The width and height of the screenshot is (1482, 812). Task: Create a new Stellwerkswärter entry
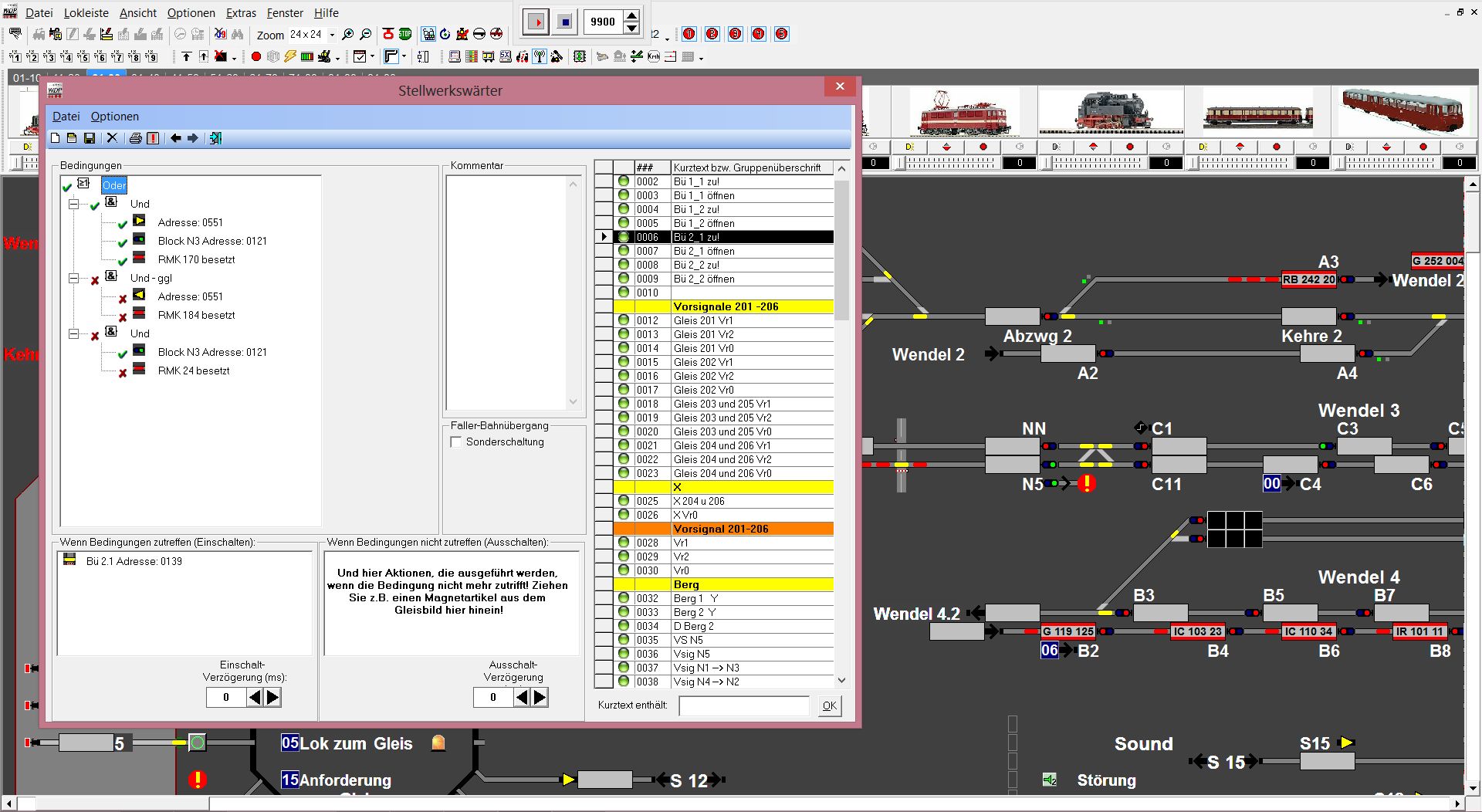coord(56,138)
